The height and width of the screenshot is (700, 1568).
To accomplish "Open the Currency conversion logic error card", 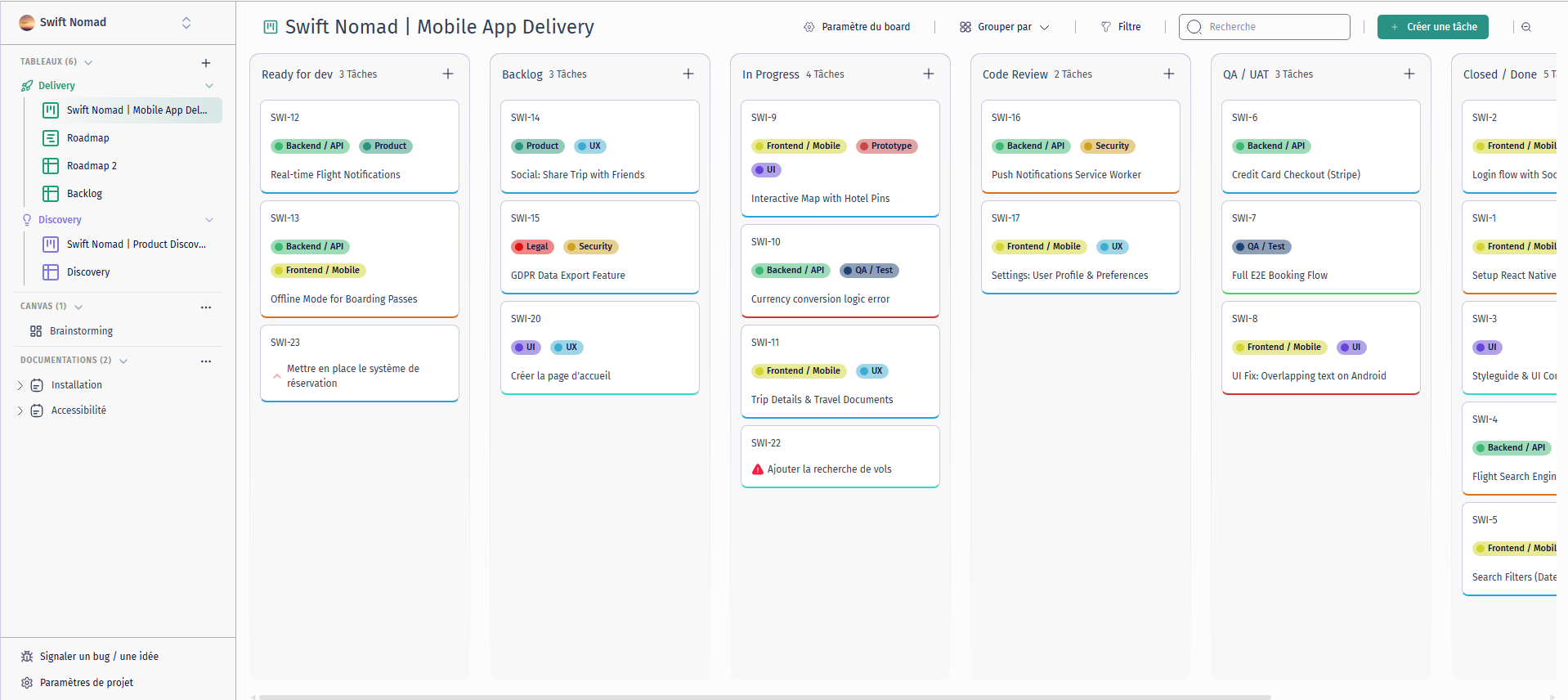I will pyautogui.click(x=840, y=271).
